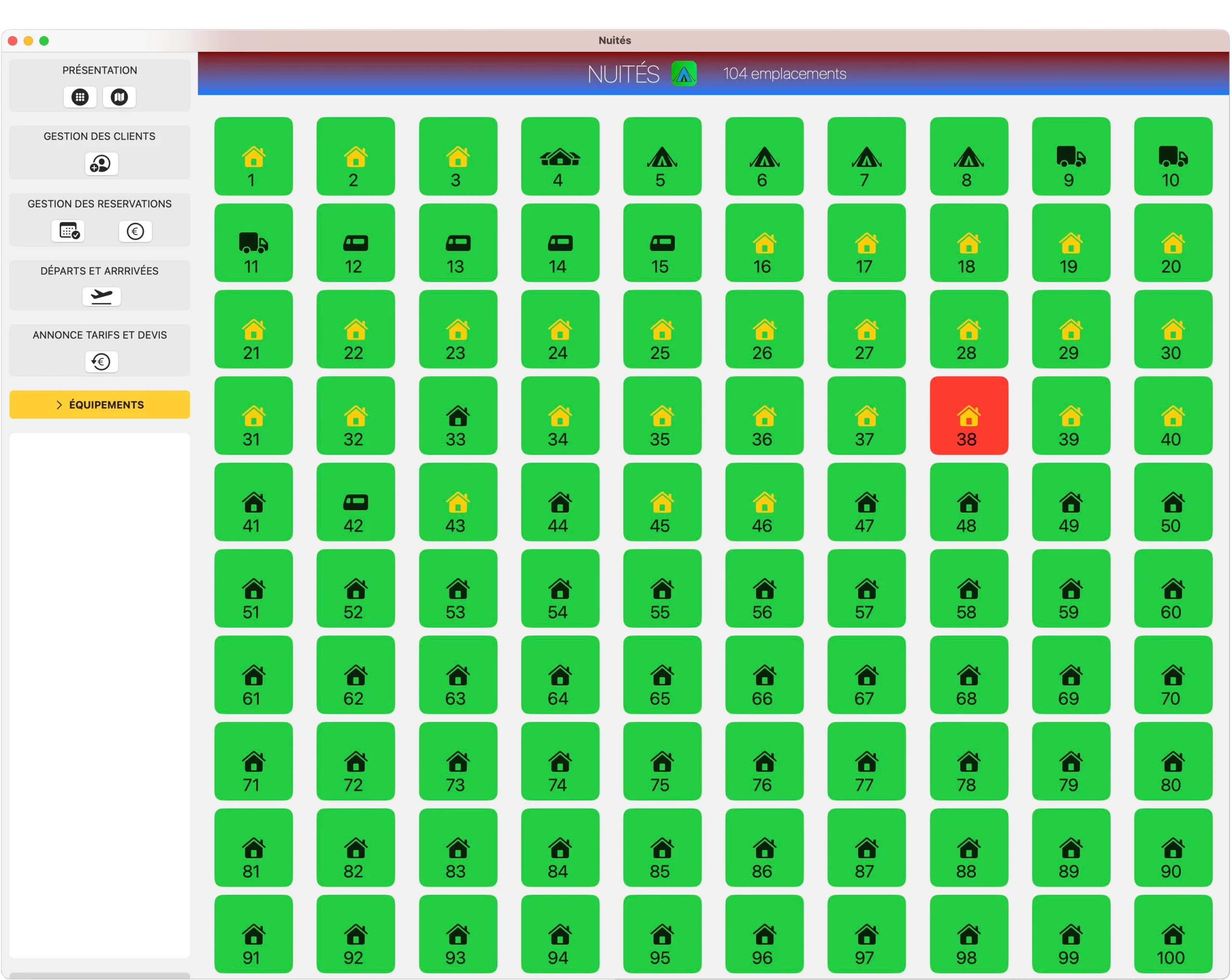The width and height of the screenshot is (1232, 980).
Task: Select house pitch 57
Action: 866,589
